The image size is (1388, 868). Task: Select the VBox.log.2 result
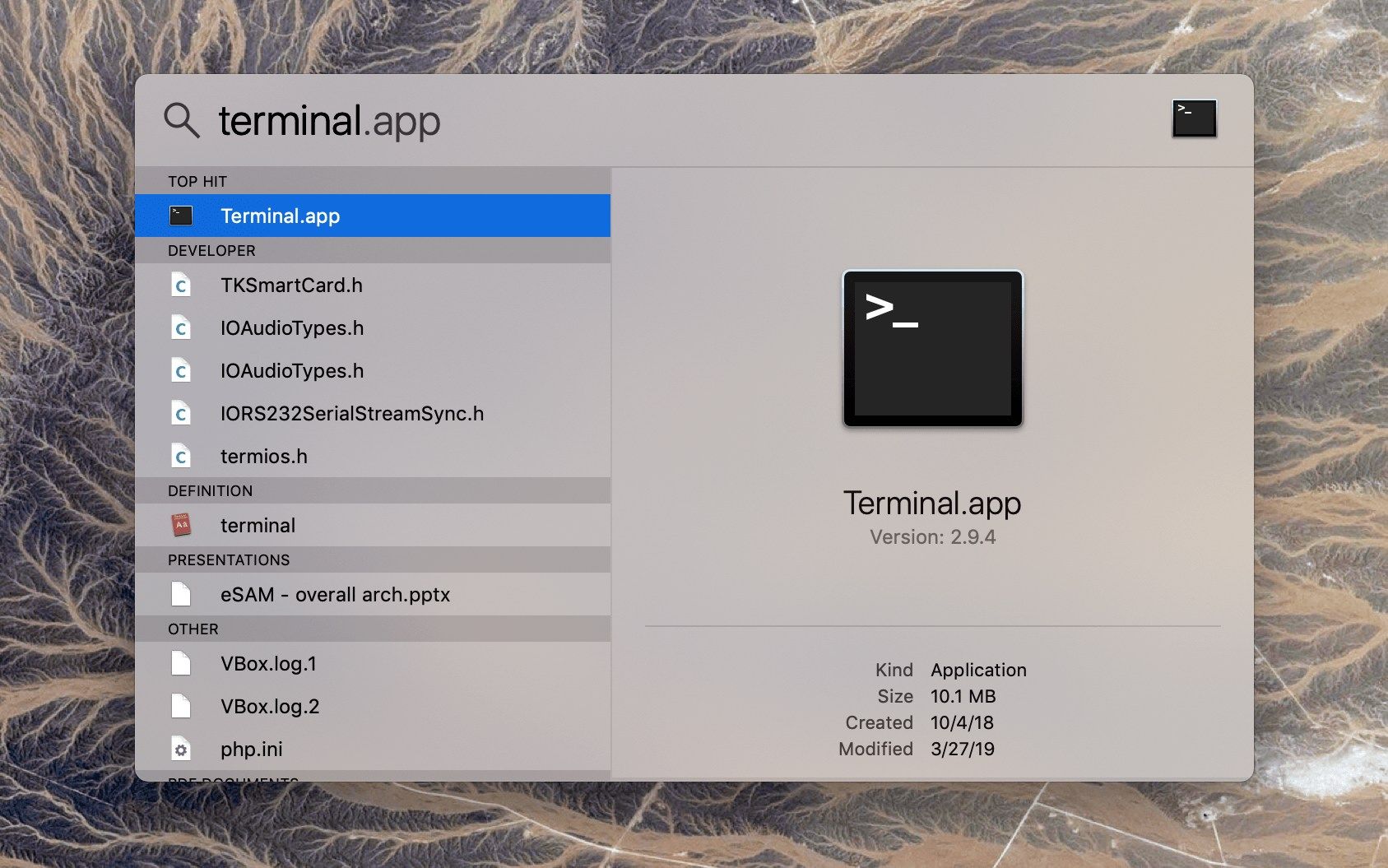click(x=373, y=706)
